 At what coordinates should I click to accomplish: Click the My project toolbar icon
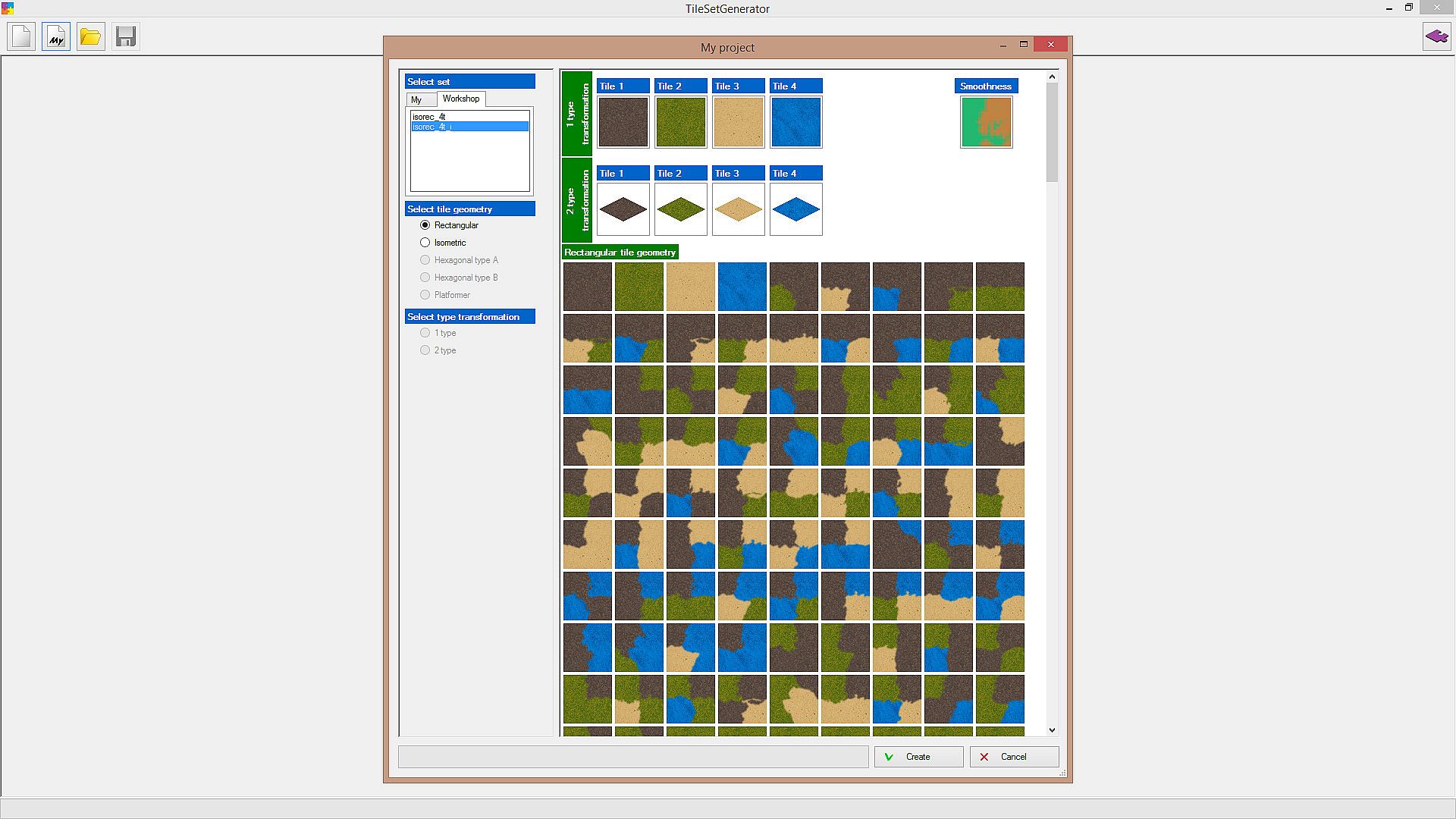56,36
